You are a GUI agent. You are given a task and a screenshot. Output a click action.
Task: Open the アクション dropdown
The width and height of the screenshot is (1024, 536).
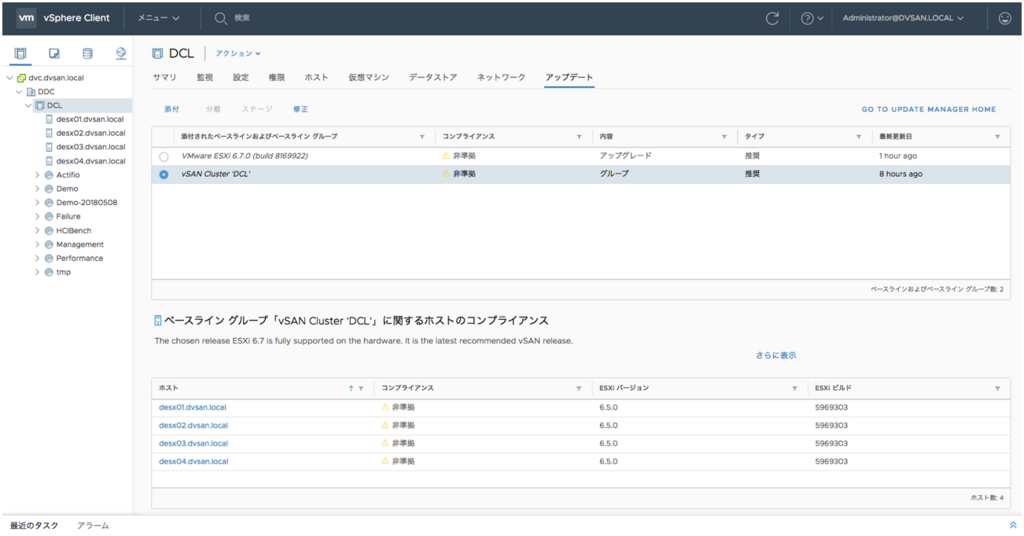238,54
